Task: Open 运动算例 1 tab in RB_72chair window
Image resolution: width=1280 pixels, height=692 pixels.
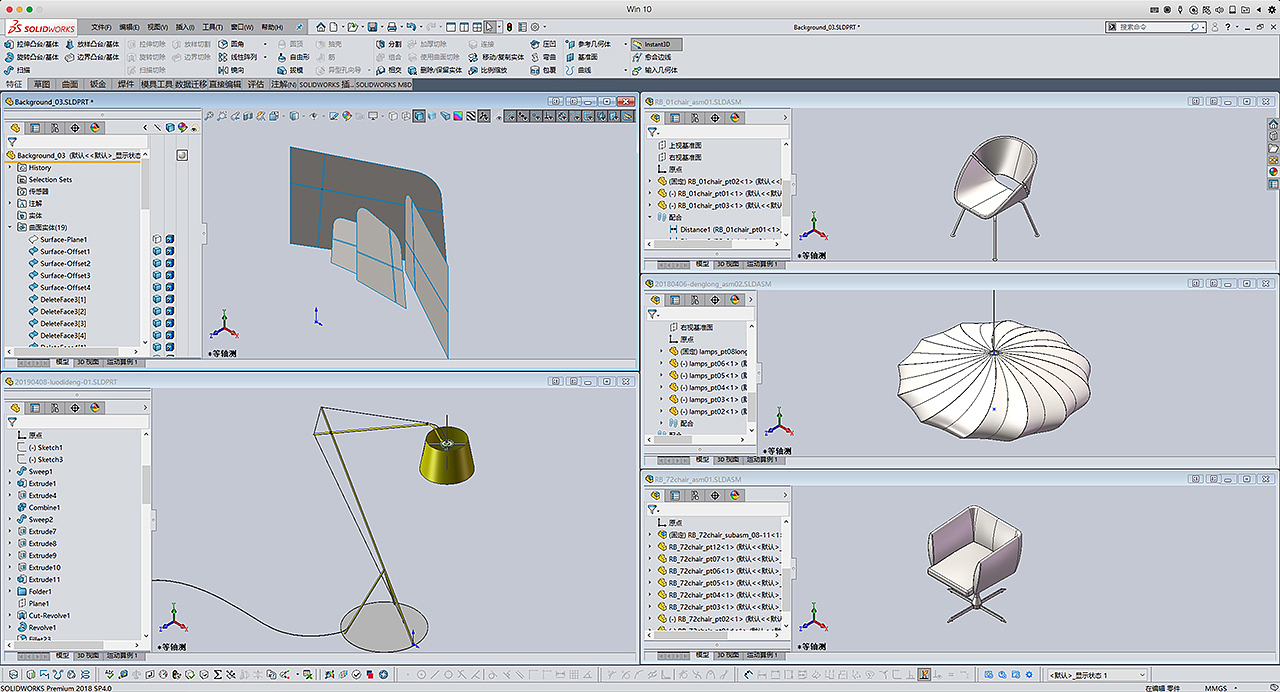Action: tap(763, 656)
